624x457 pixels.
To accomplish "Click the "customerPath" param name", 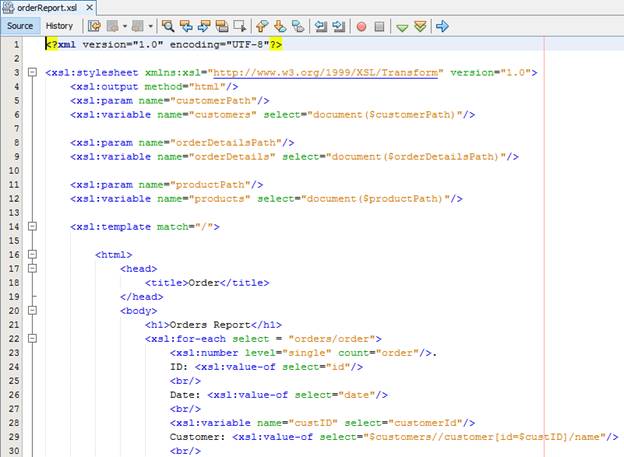I will 213,101.
